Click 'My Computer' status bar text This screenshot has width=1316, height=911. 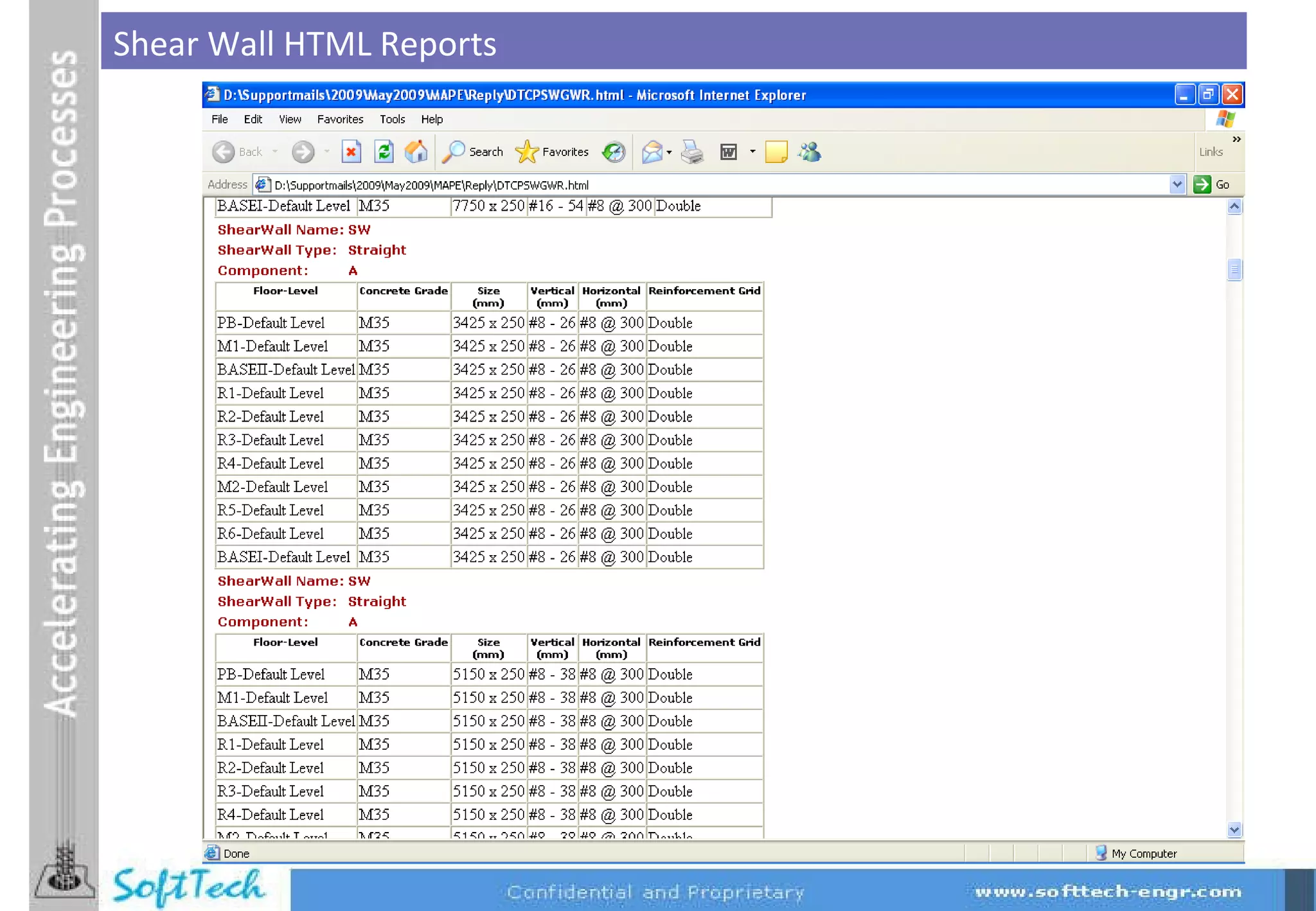[x=1144, y=854]
